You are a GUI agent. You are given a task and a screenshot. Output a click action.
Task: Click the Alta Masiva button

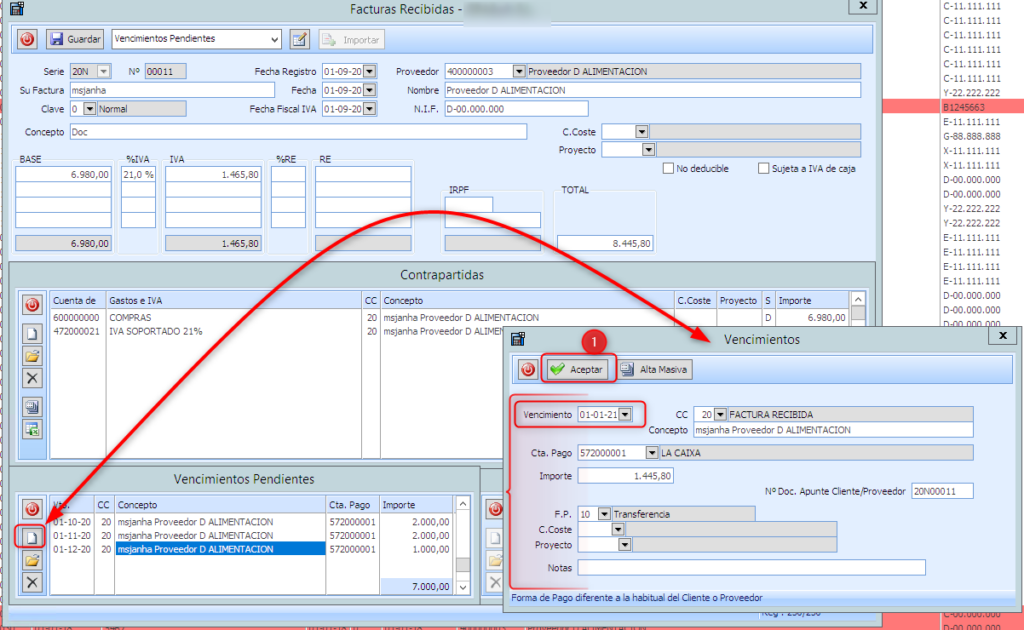pyautogui.click(x=655, y=370)
